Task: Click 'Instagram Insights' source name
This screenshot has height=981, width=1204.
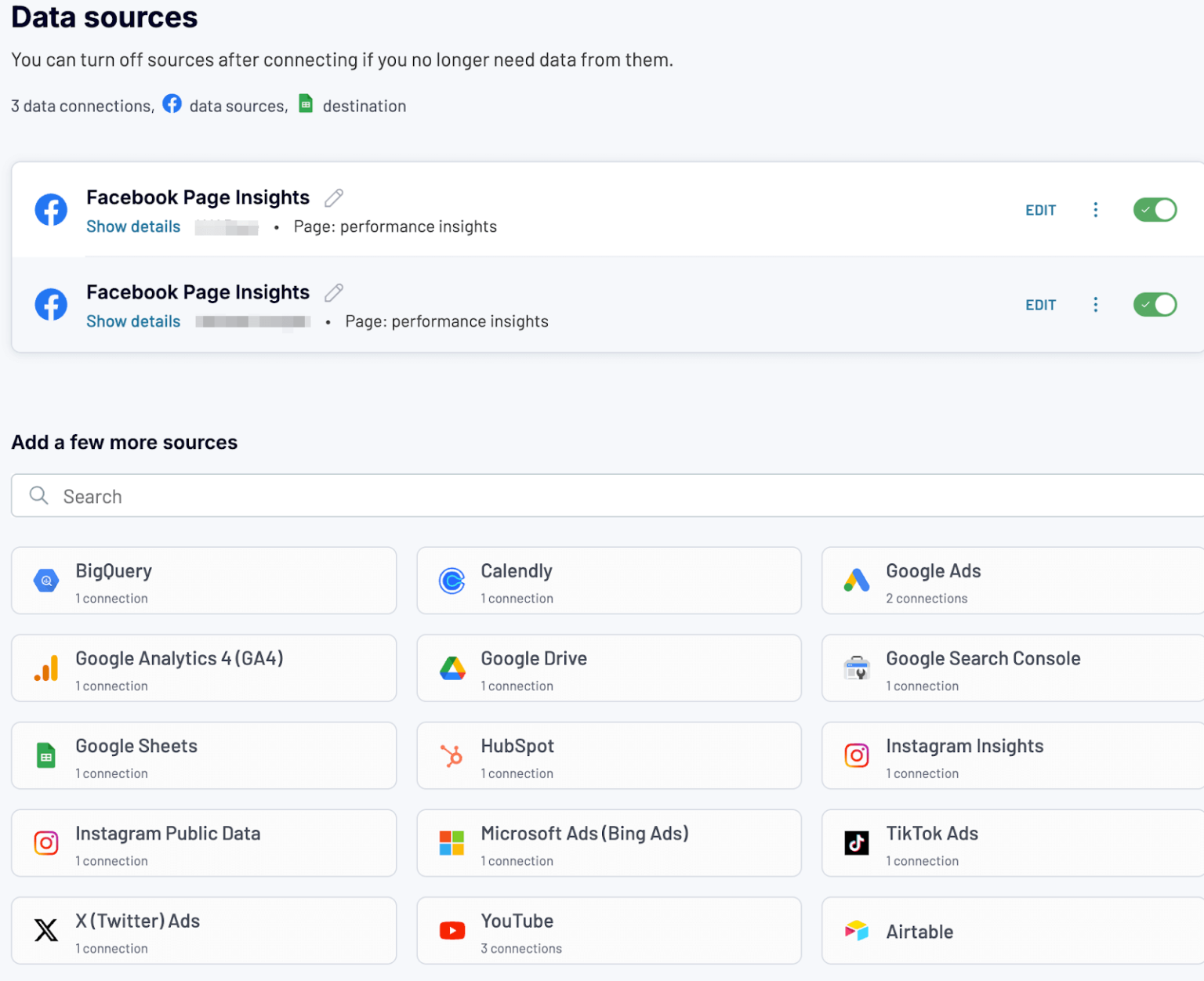Action: [964, 746]
